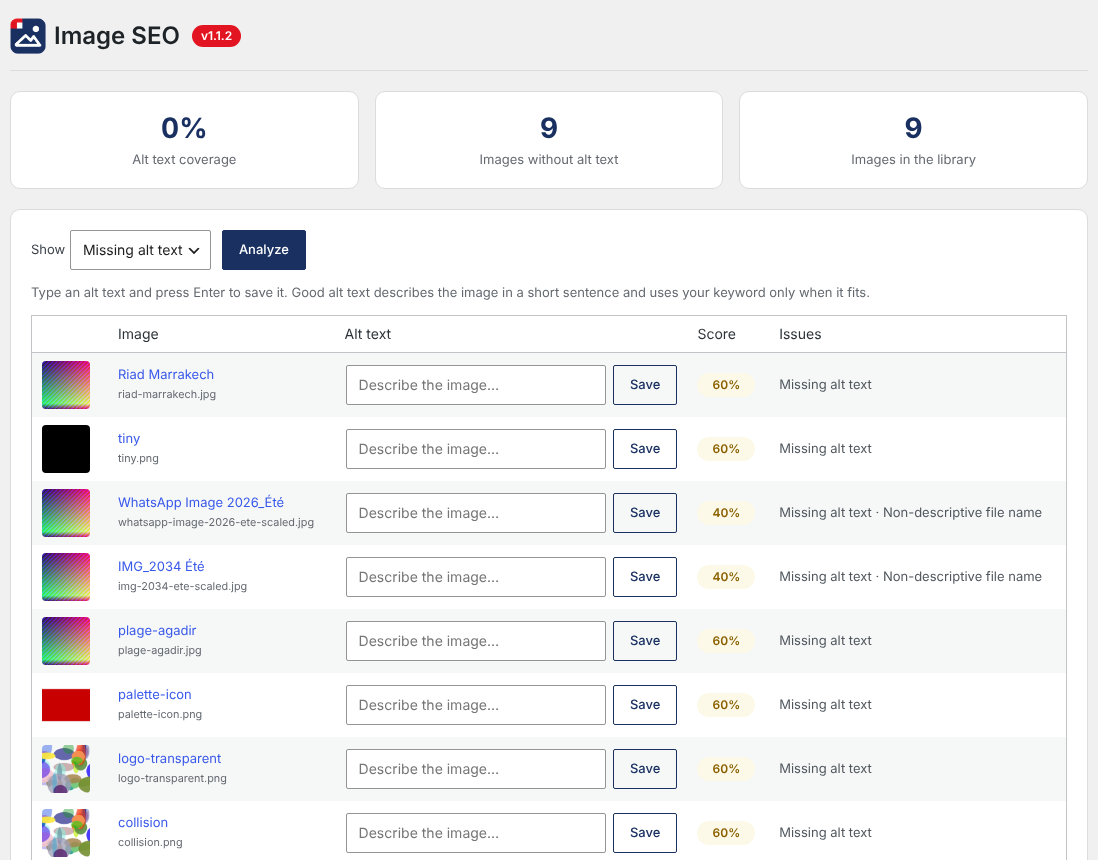Click the 60% score badge for Riad Marrakech

(725, 384)
